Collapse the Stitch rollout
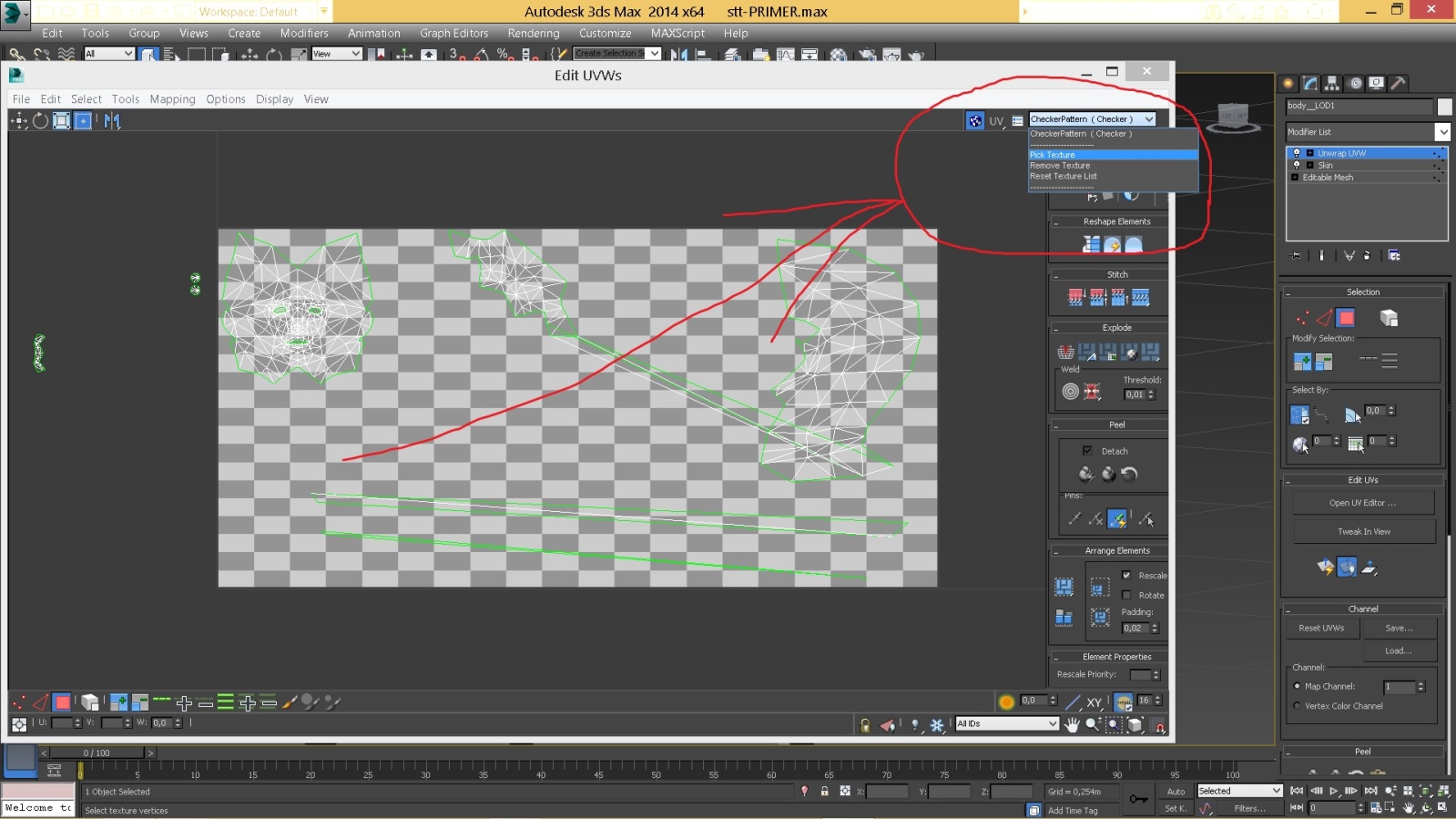Viewport: 1456px width, 819px height. tap(1055, 275)
